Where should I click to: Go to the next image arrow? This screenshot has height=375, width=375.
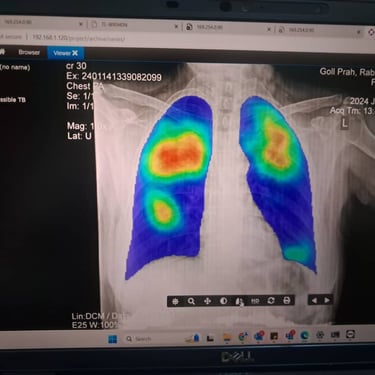point(327,300)
